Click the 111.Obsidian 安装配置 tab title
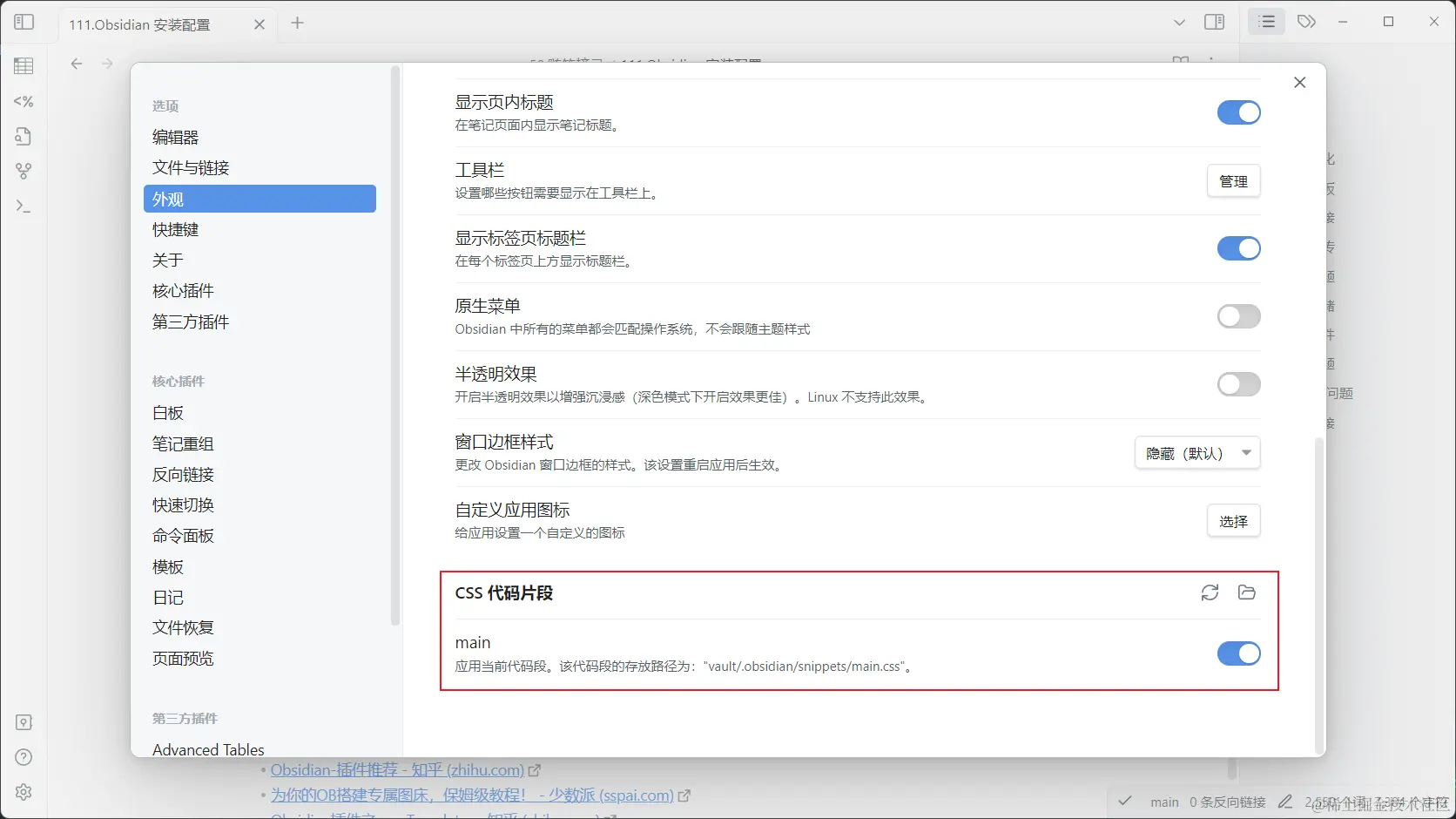The image size is (1456, 819). pyautogui.click(x=139, y=24)
